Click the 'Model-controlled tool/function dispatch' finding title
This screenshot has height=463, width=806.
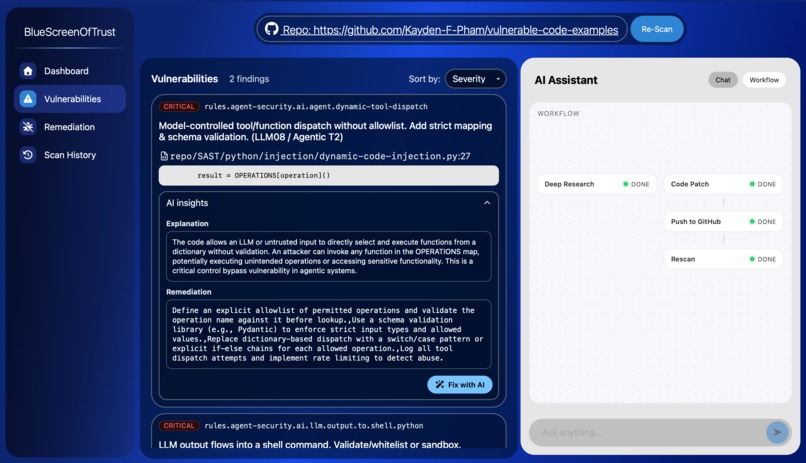click(325, 131)
